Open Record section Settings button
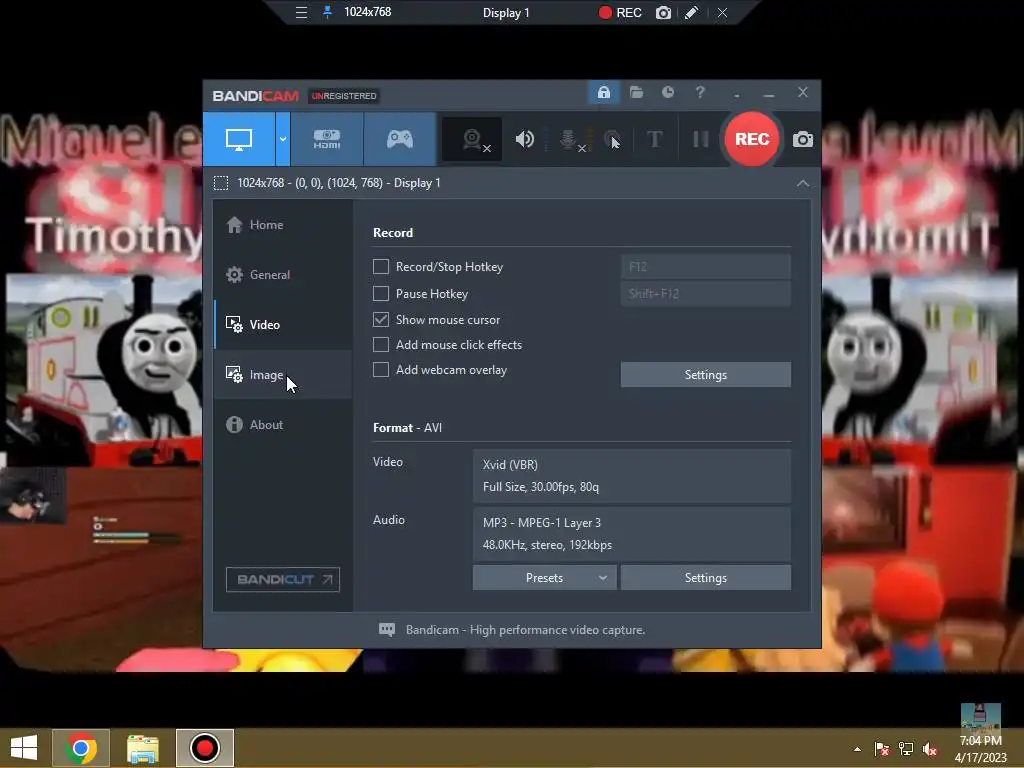 tap(705, 375)
